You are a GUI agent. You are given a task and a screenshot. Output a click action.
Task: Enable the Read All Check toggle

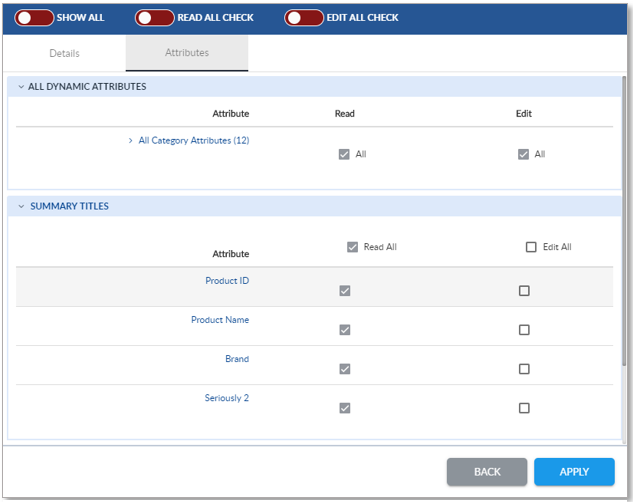pos(154,17)
